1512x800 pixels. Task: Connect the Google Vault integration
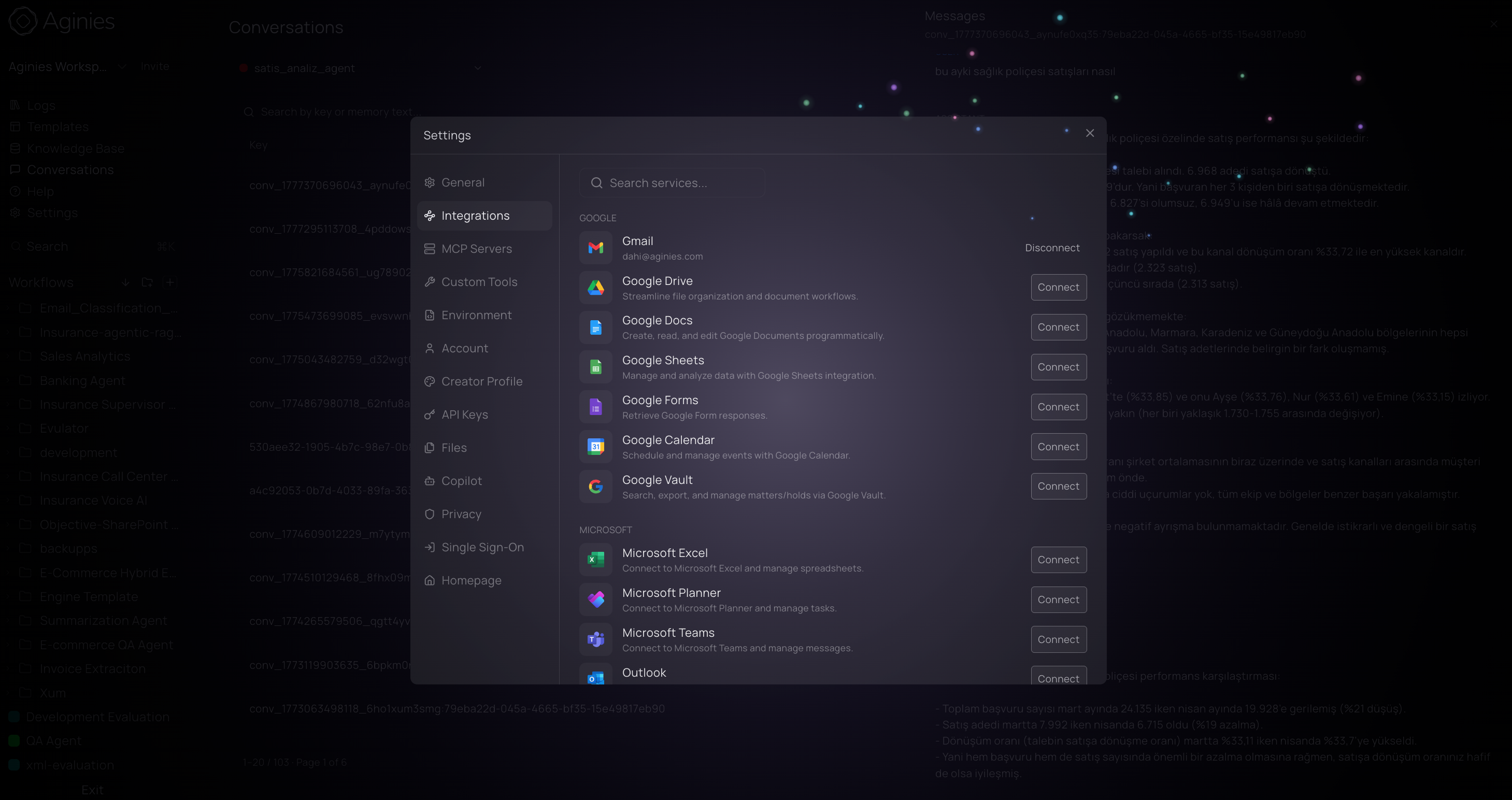coord(1058,487)
